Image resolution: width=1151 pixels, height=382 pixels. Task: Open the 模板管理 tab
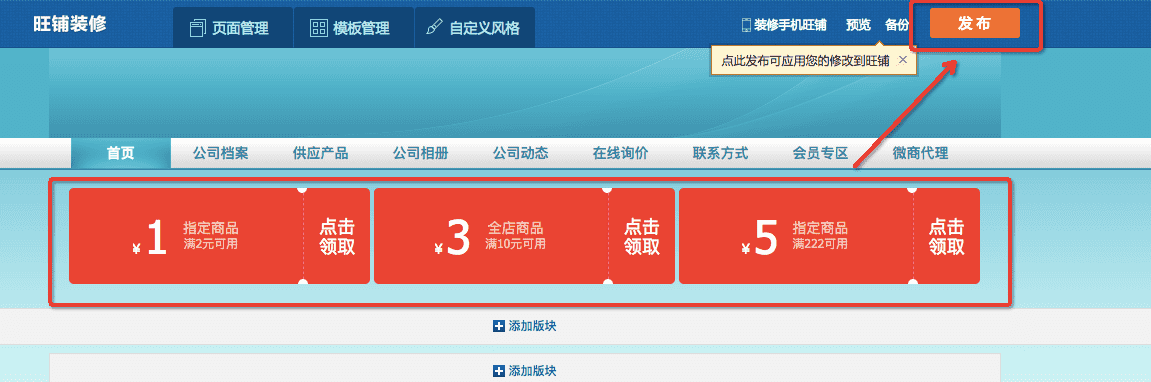(x=353, y=28)
